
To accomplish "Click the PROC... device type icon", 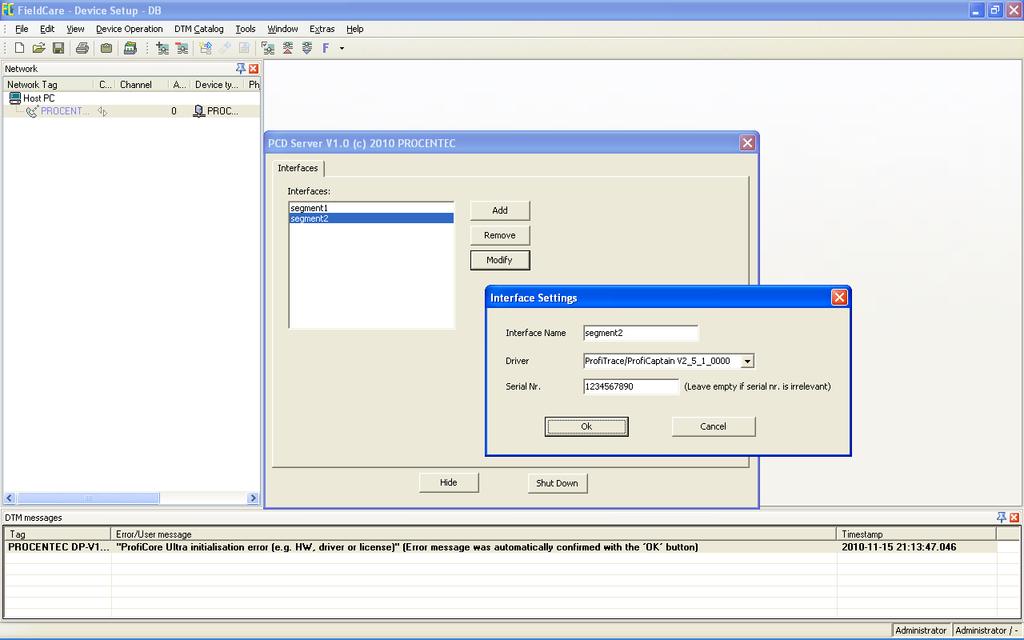I will click(x=199, y=111).
